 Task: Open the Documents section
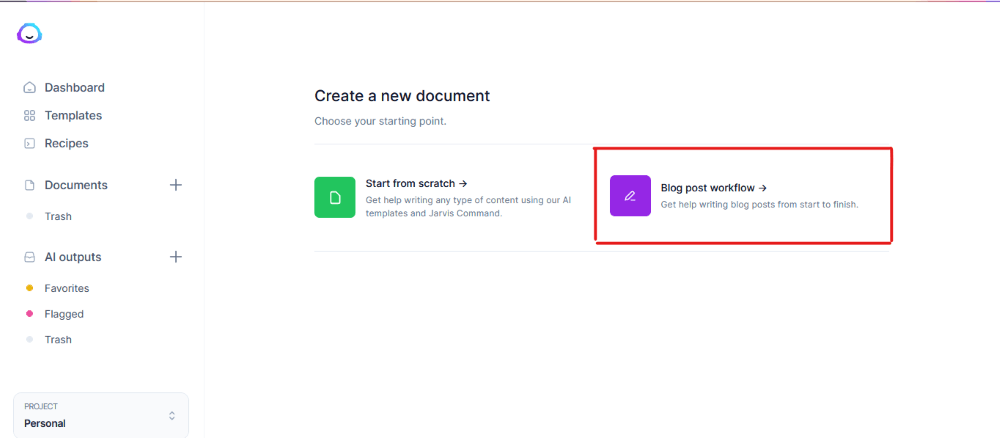pos(76,185)
